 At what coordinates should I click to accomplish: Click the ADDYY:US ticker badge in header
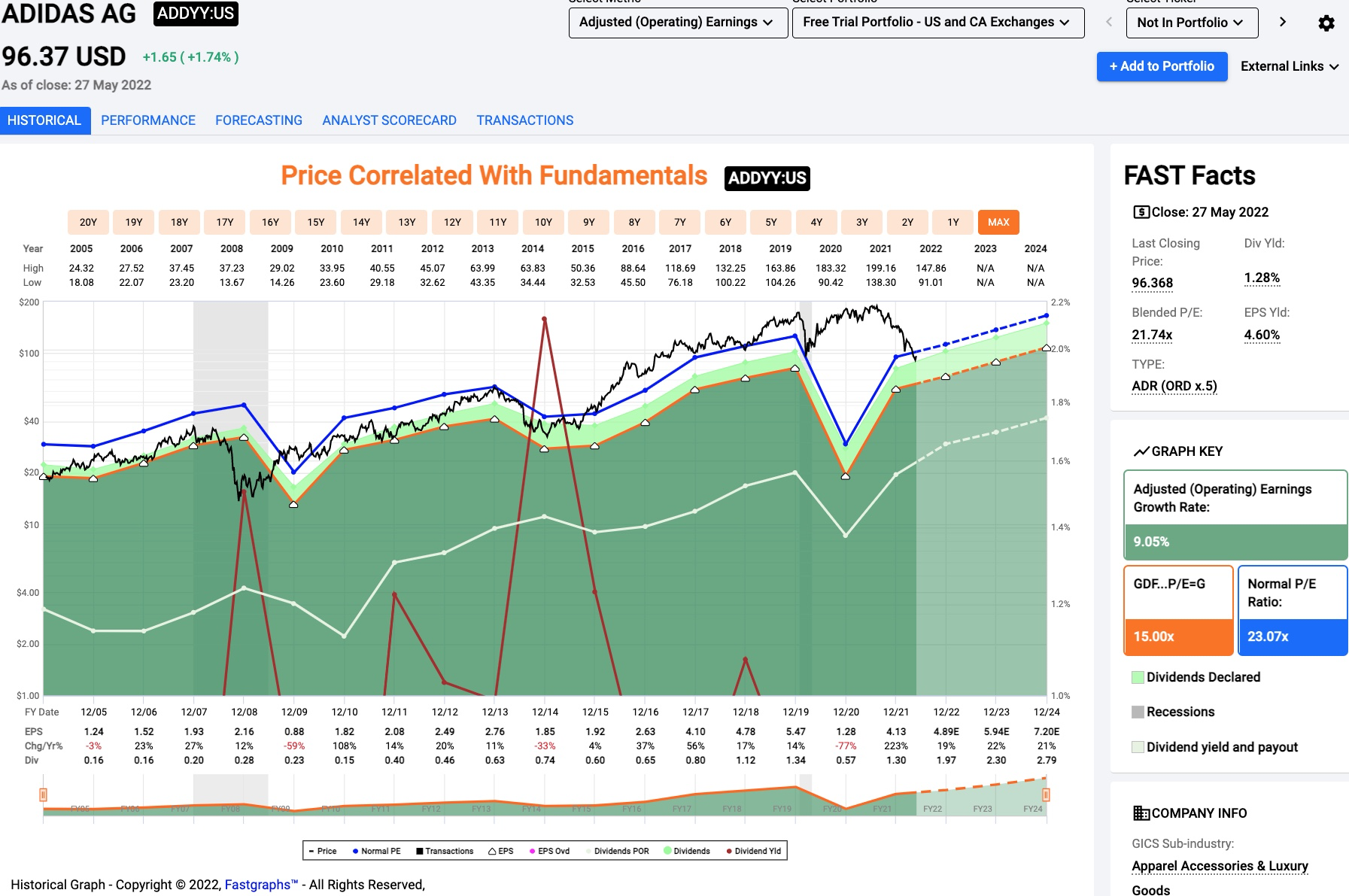(196, 14)
